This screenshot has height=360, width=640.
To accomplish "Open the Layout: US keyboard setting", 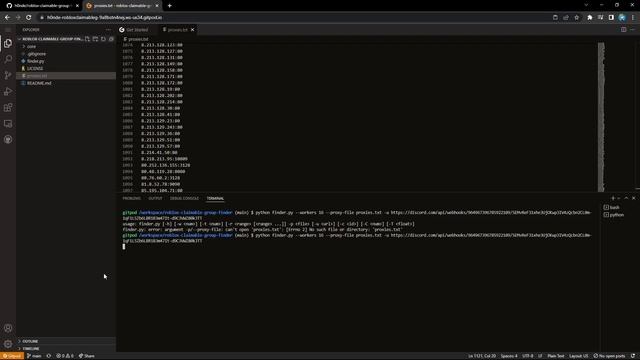I will [578, 356].
